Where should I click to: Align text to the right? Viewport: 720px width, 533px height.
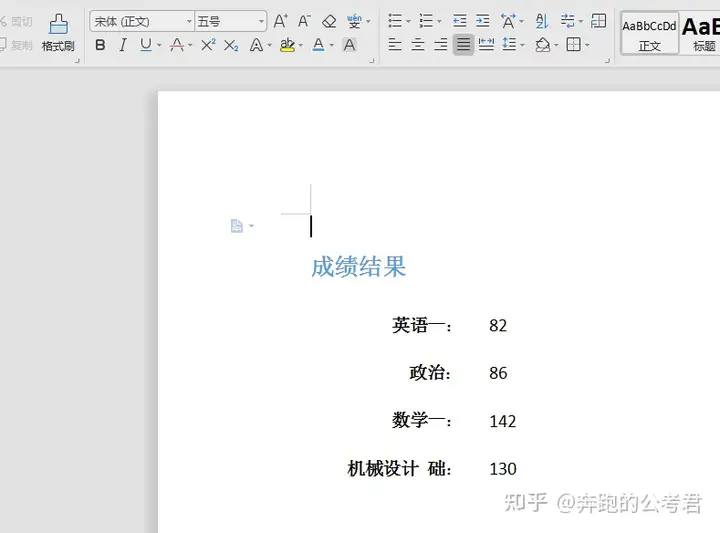tap(441, 45)
